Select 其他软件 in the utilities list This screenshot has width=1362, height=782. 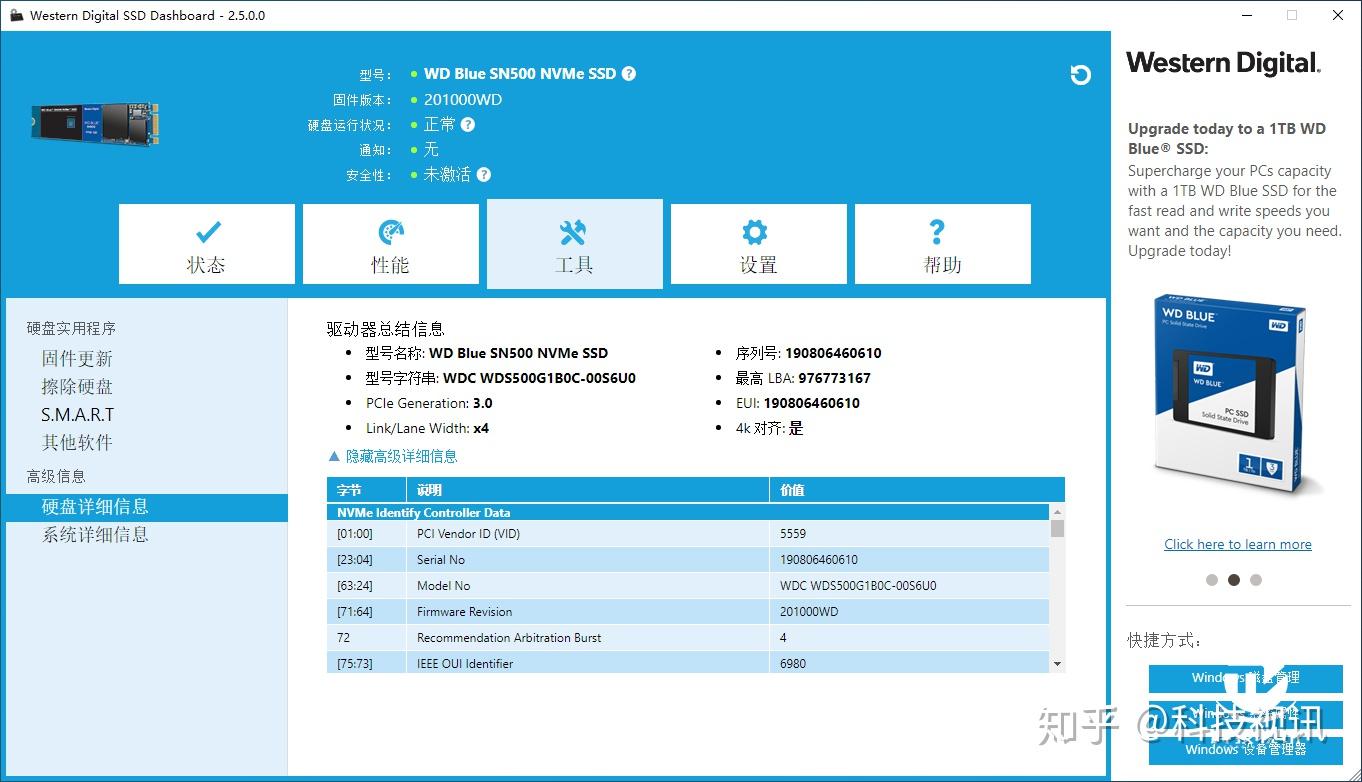77,442
